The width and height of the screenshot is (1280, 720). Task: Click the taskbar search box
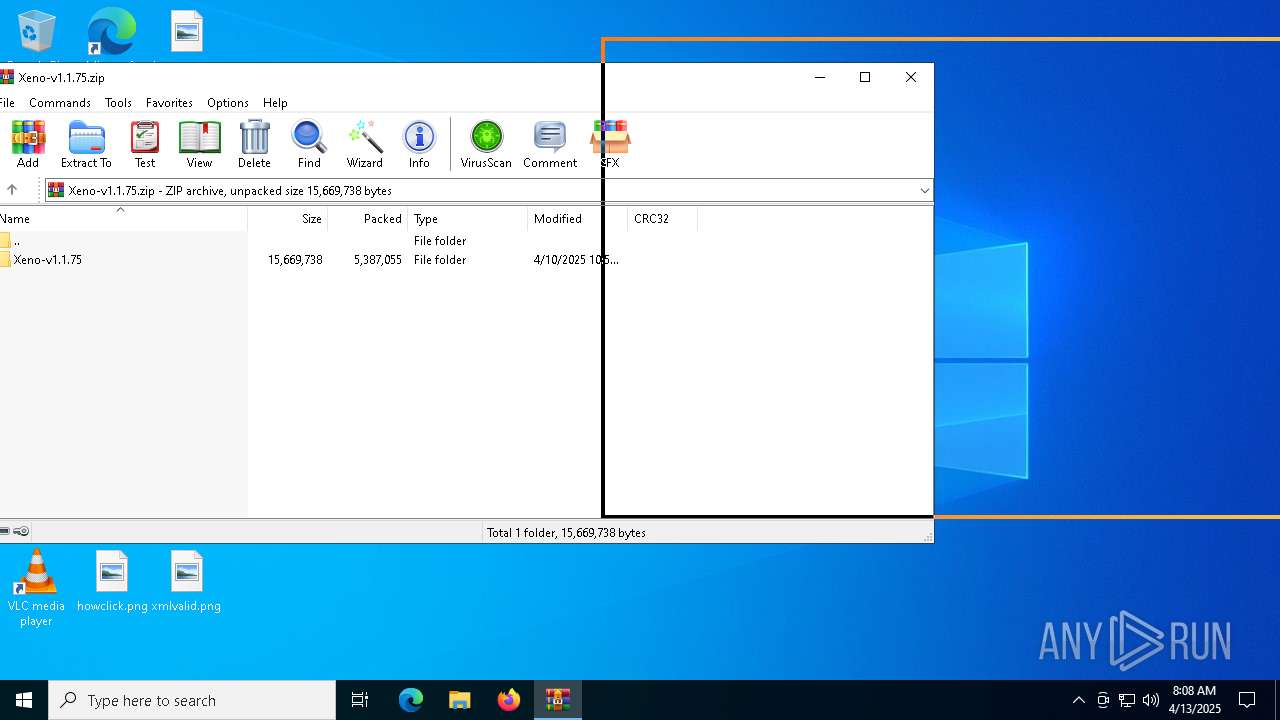point(192,700)
